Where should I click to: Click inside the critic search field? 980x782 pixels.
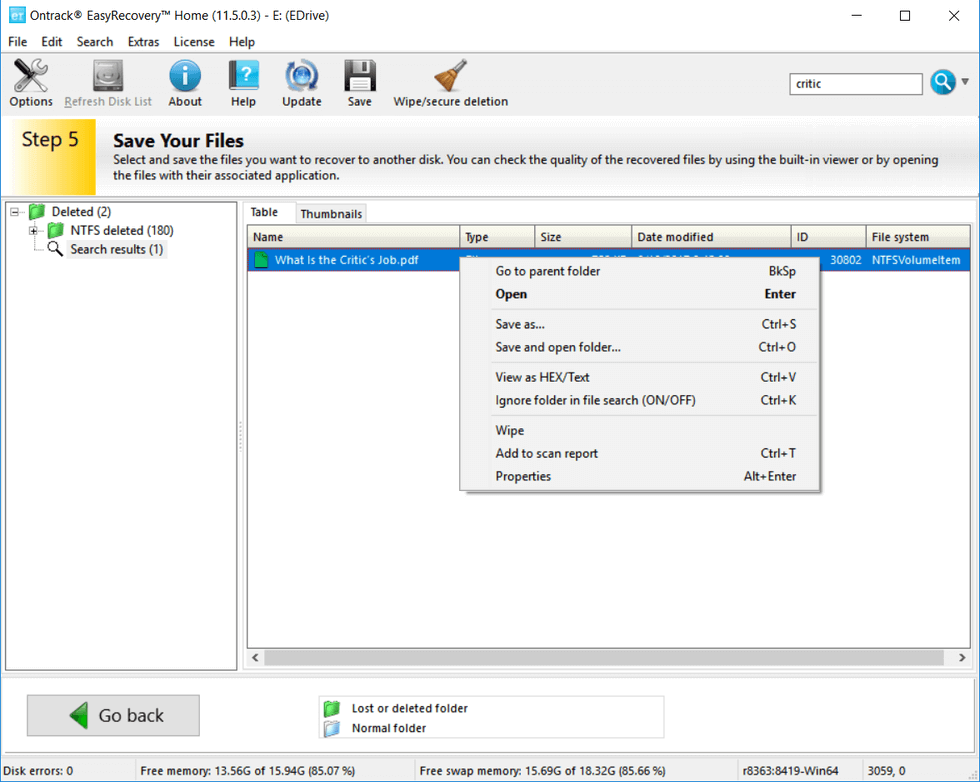(855, 84)
